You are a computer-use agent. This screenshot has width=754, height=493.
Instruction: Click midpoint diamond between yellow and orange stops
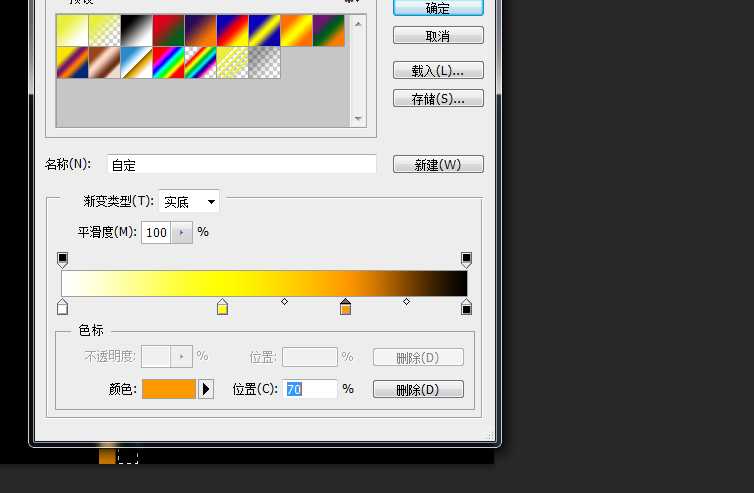click(x=284, y=302)
